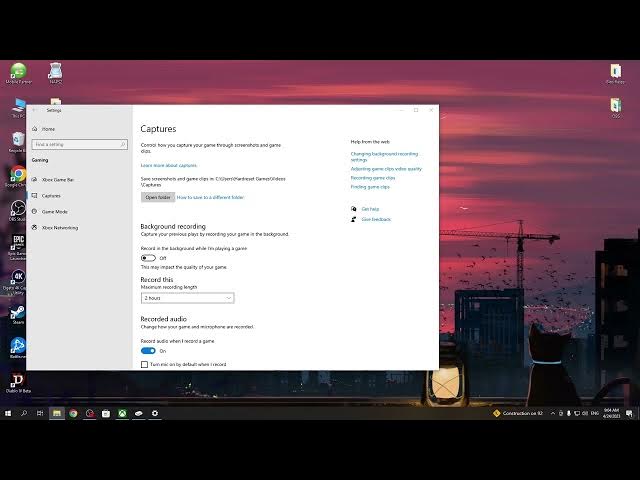Viewport: 640px width, 480px height.
Task: Open the Xbox app on the taskbar
Action: (122, 413)
